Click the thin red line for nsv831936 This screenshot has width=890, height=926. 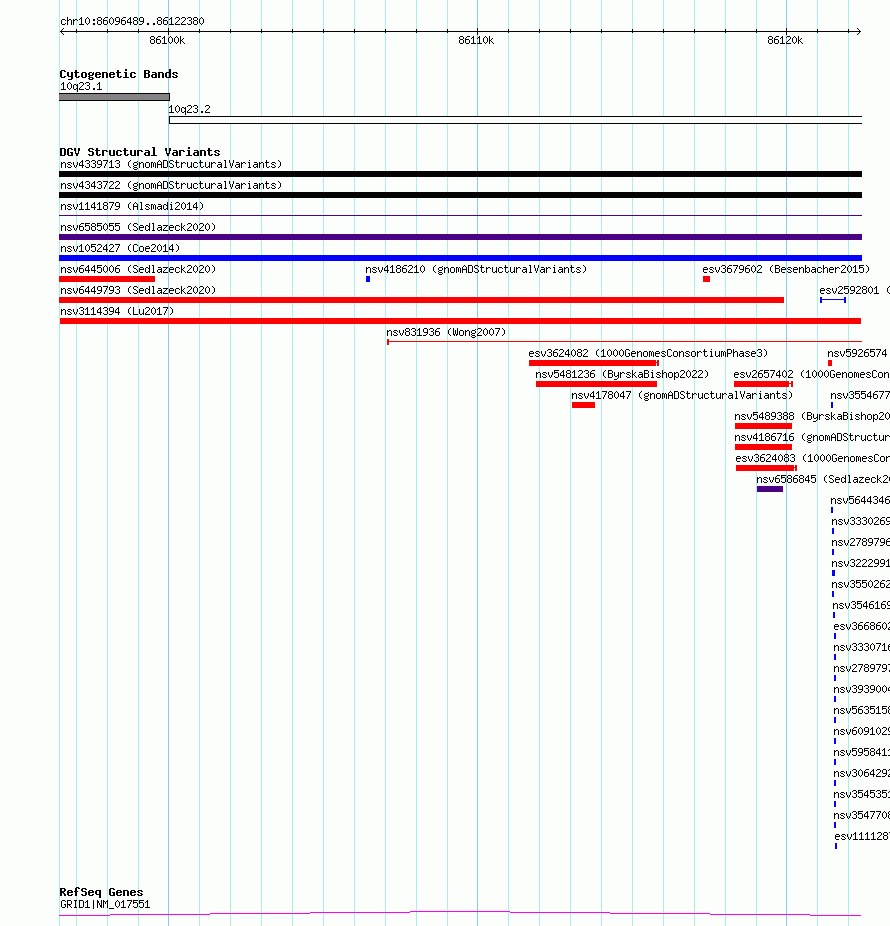(624, 341)
